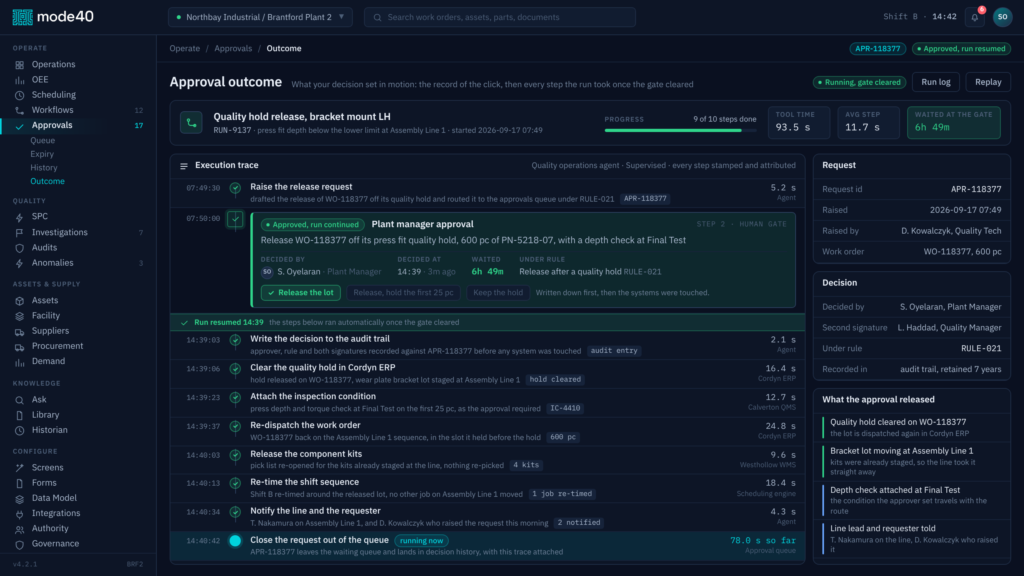This screenshot has height=576, width=1024.
Task: Click the Investigations flag icon
Action: tap(20, 232)
